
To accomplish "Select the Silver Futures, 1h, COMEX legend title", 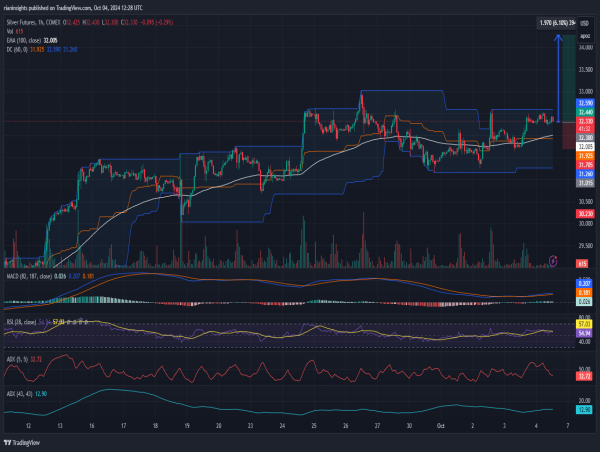I will (x=34, y=23).
